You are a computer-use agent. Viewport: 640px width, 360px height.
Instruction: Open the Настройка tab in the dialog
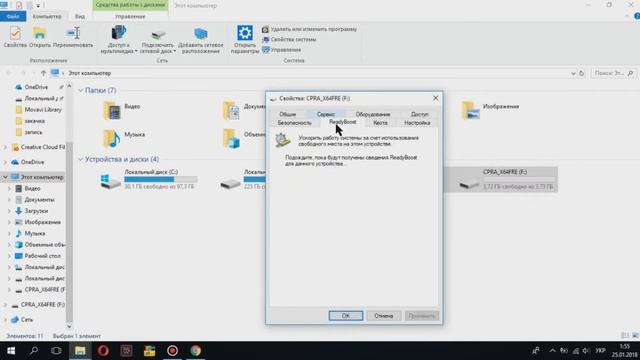point(417,123)
